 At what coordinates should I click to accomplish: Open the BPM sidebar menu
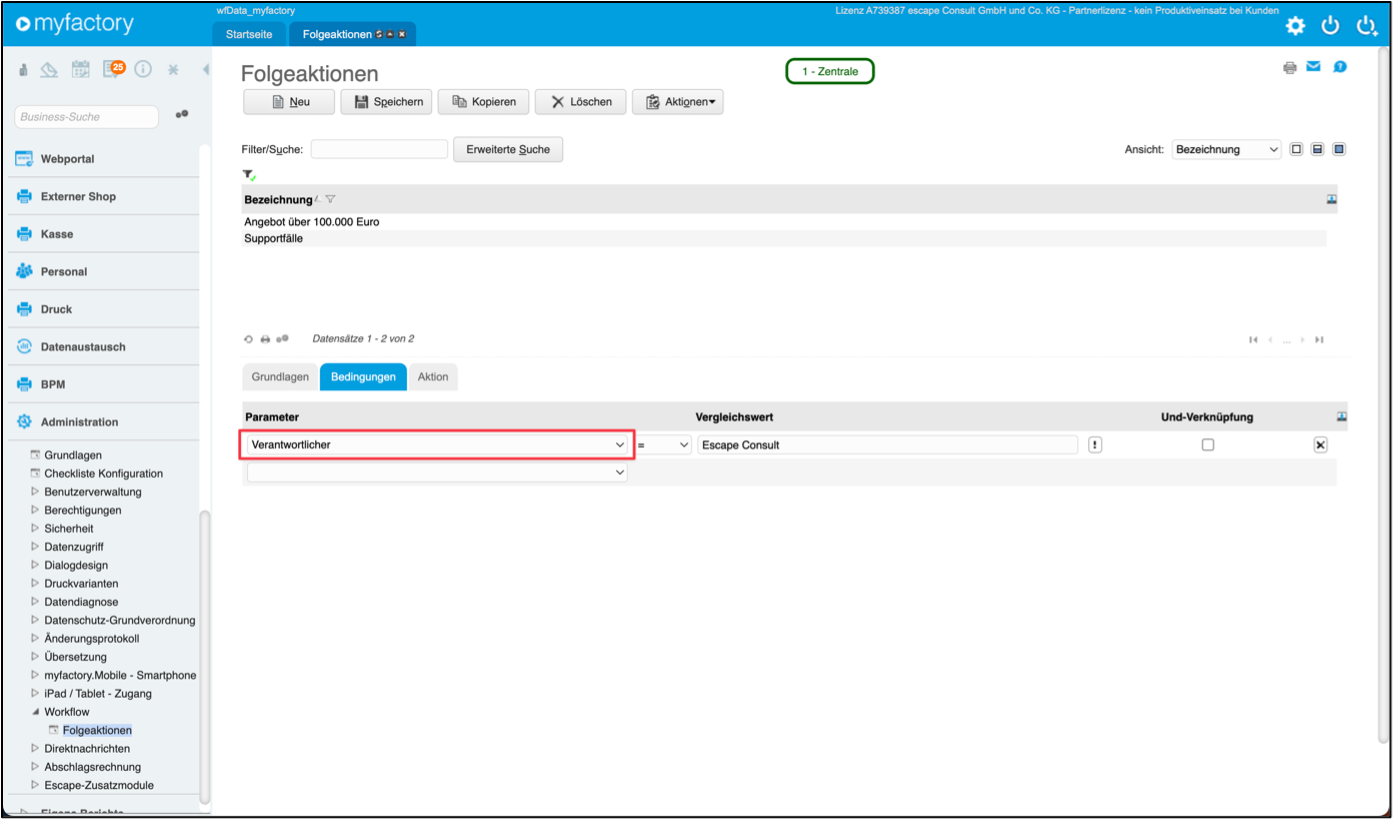click(53, 384)
